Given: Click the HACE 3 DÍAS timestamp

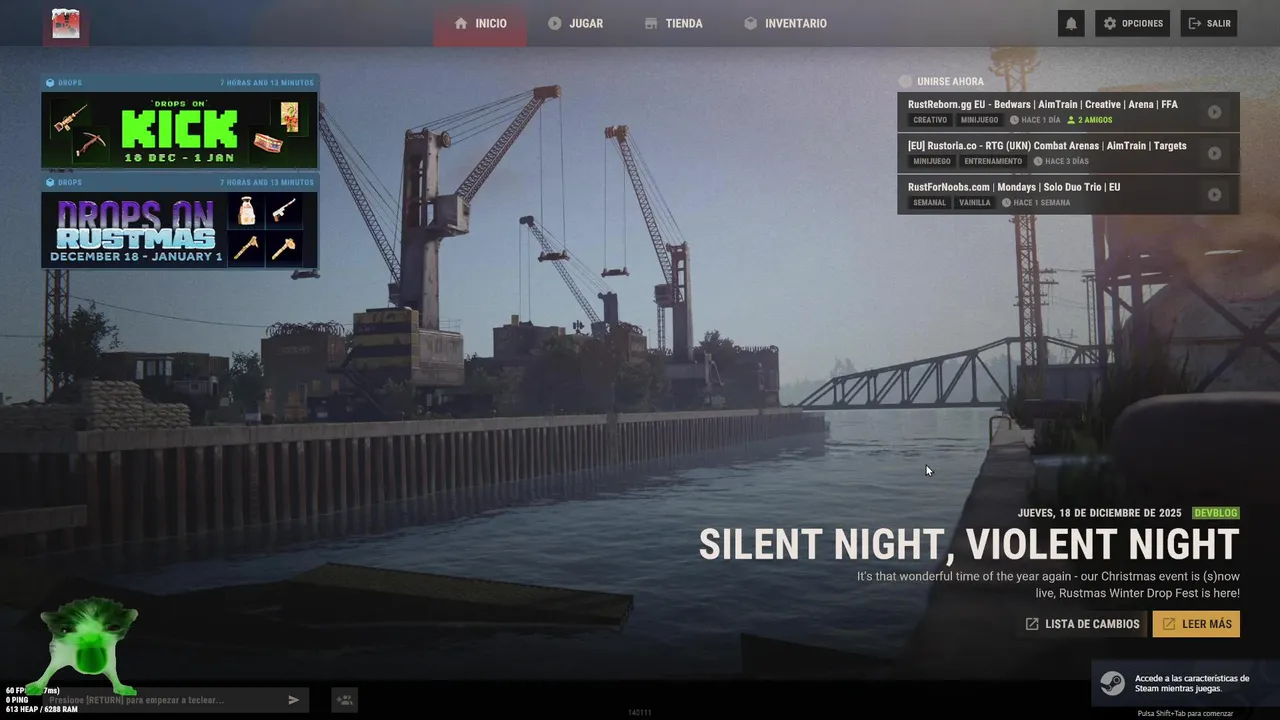Looking at the screenshot, I should 1061,161.
